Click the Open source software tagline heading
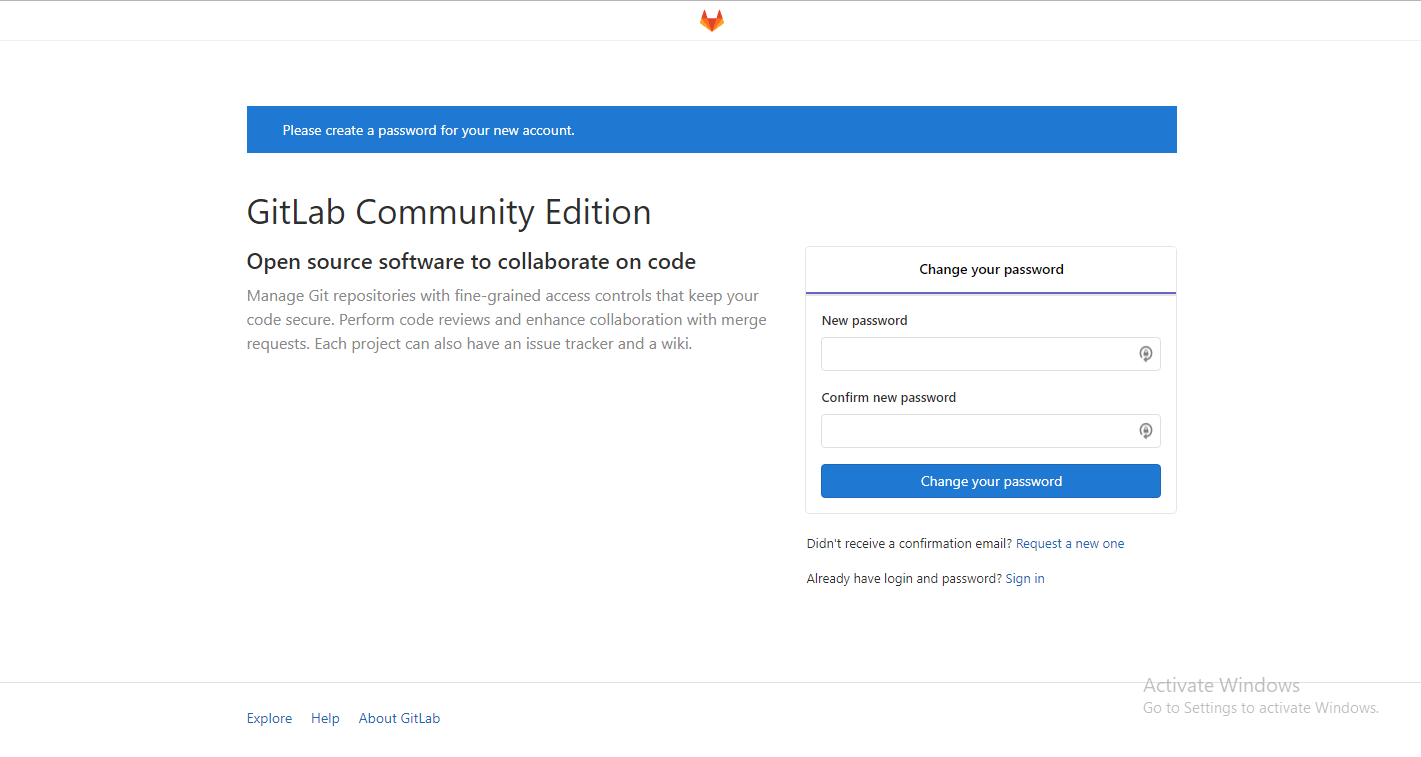 [471, 261]
